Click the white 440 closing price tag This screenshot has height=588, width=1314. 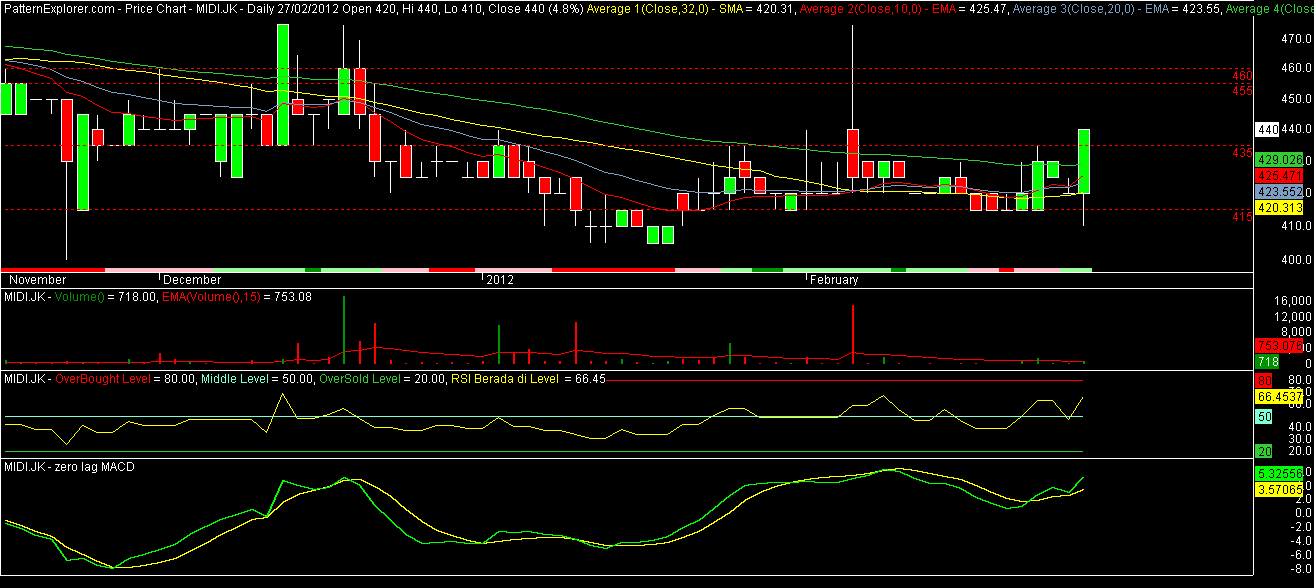[x=1268, y=130]
